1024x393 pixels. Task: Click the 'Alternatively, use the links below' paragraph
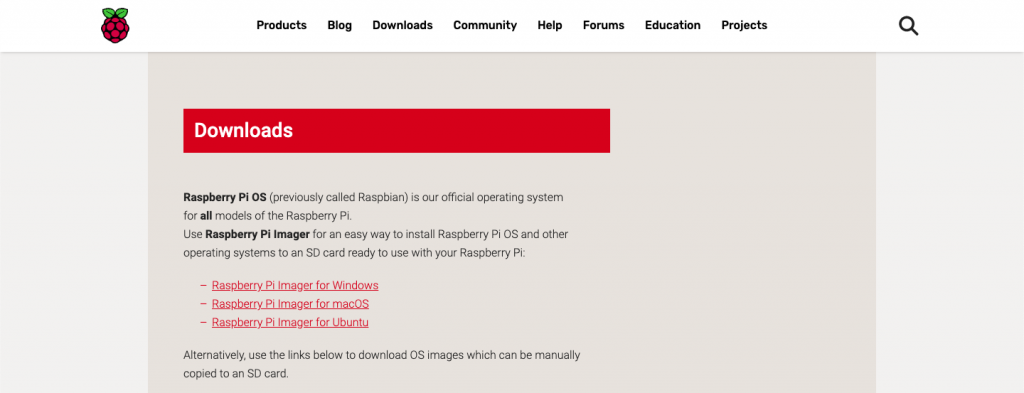pos(382,365)
